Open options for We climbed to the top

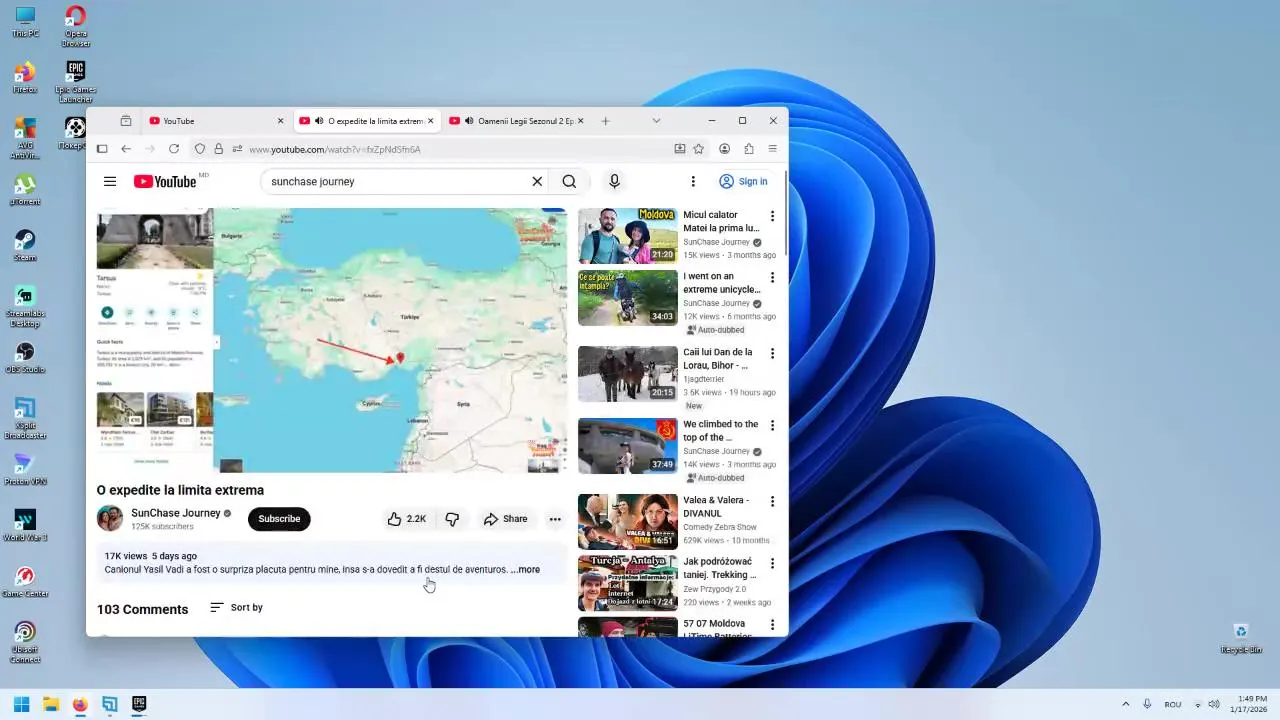772,426
